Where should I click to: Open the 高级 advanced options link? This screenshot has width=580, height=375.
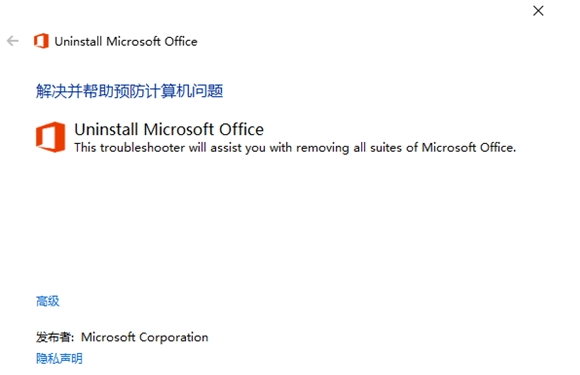[x=48, y=301]
